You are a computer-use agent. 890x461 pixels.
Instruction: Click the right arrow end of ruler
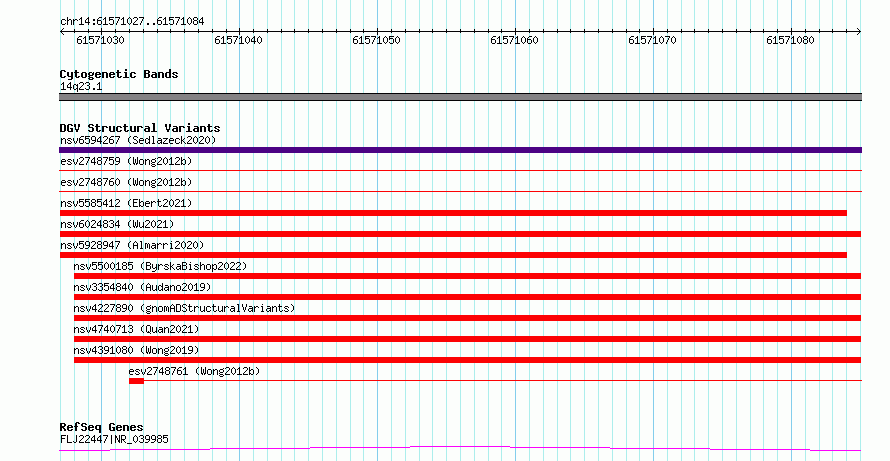point(859,32)
